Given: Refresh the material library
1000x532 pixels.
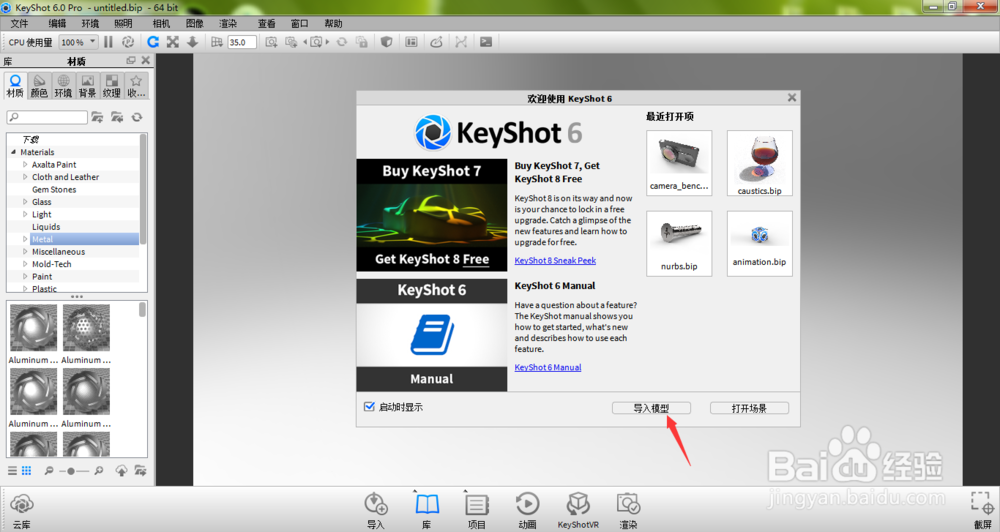Looking at the screenshot, I should (137, 117).
